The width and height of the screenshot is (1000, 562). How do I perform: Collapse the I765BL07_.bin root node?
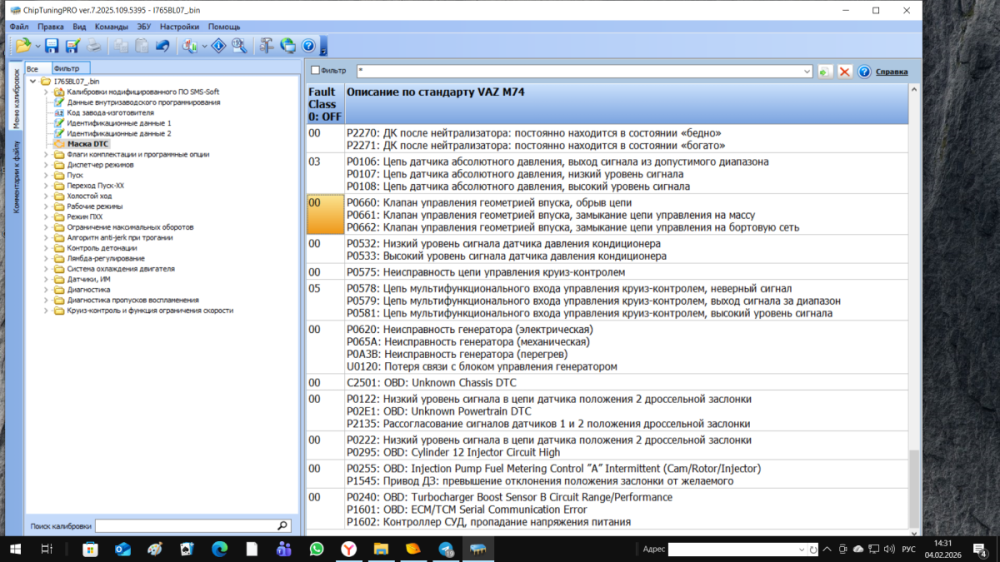tap(33, 82)
